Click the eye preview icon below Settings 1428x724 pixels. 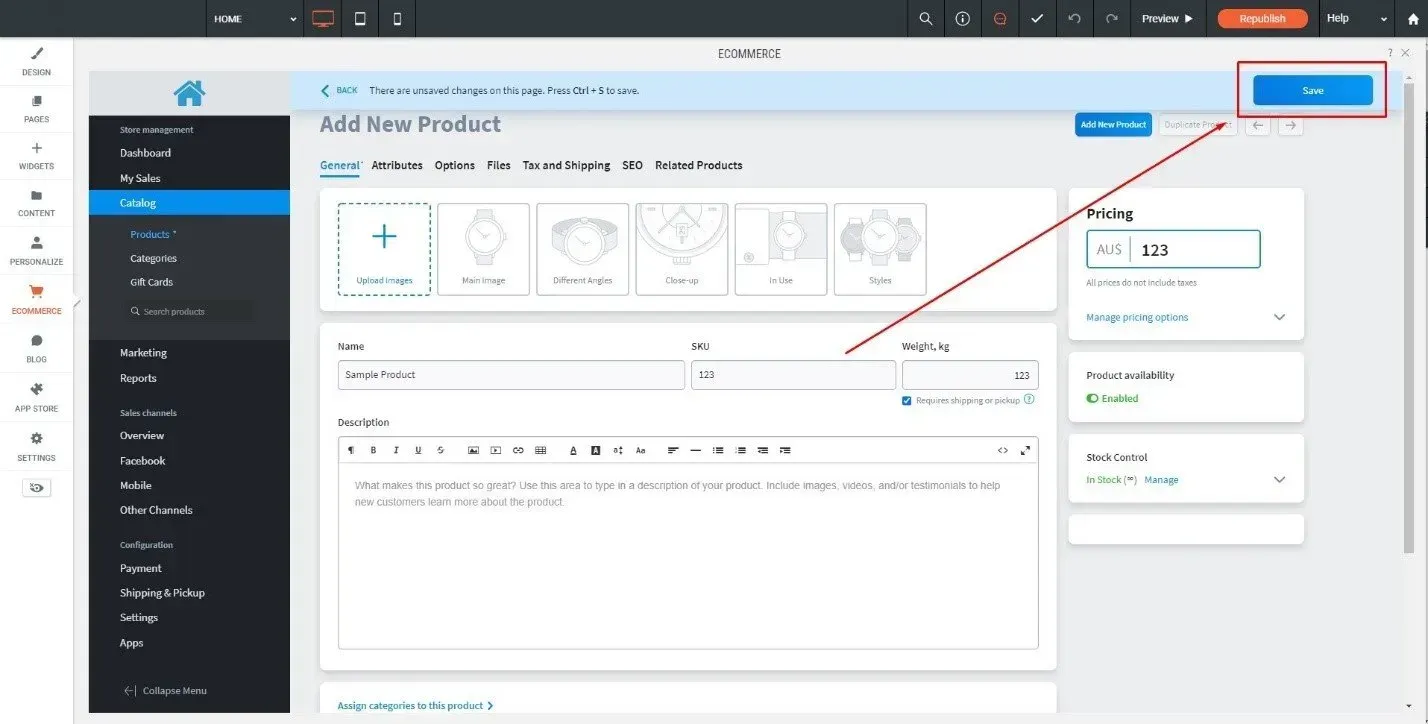coord(37,488)
